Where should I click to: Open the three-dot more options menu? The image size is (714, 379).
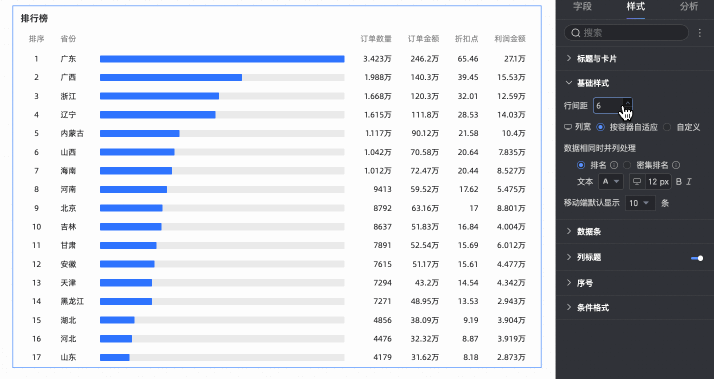(700, 33)
